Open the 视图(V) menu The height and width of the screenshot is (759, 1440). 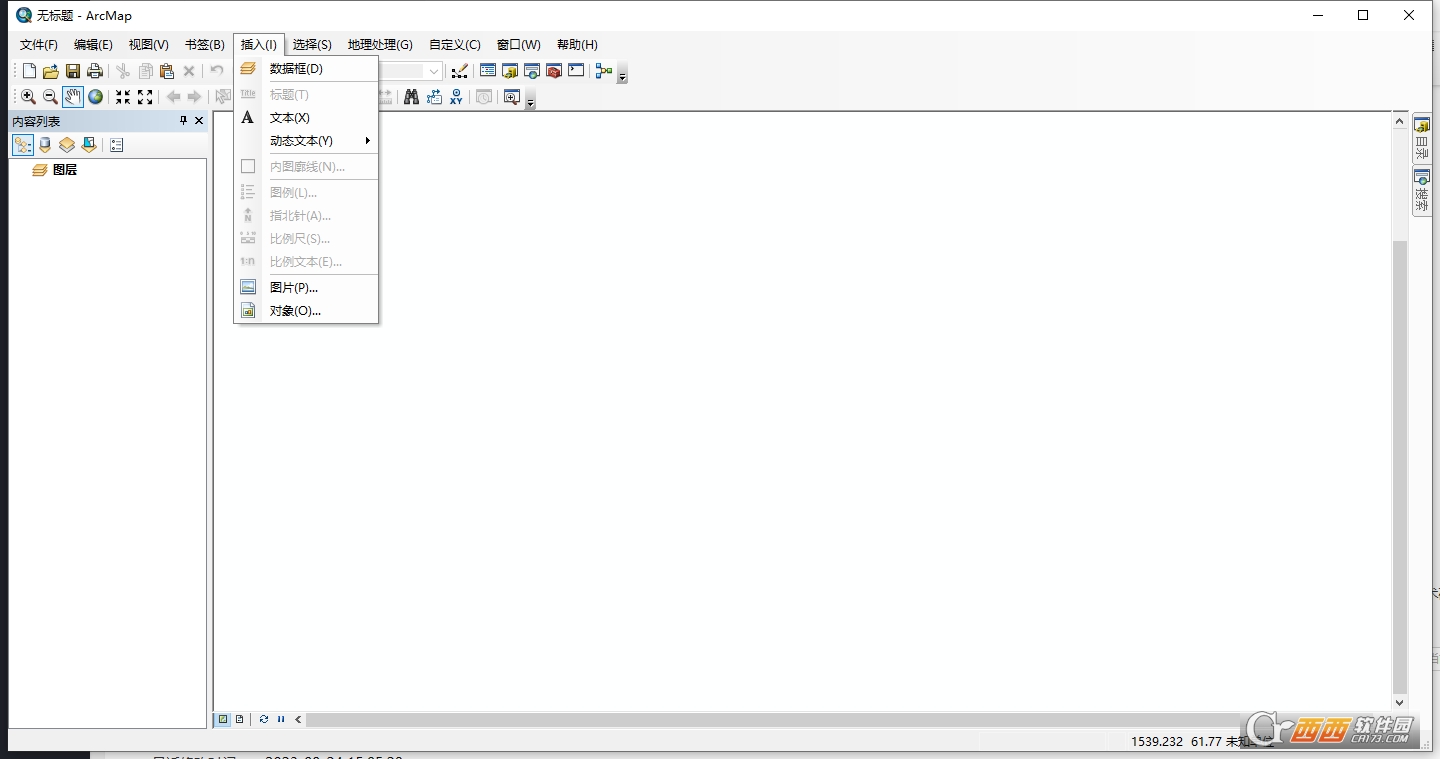(x=148, y=45)
